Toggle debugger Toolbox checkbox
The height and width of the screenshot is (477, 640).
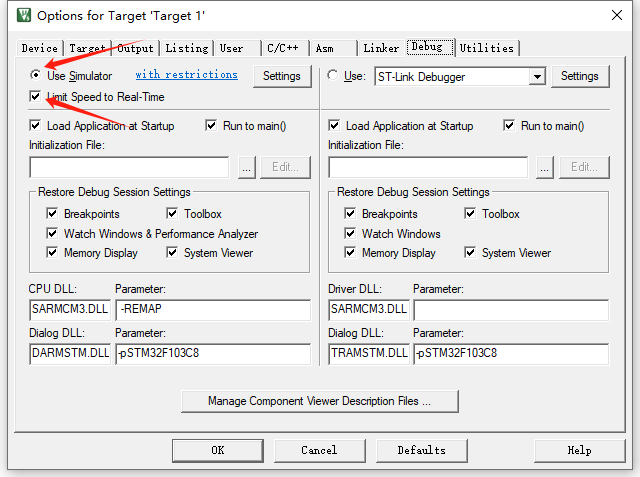470,213
